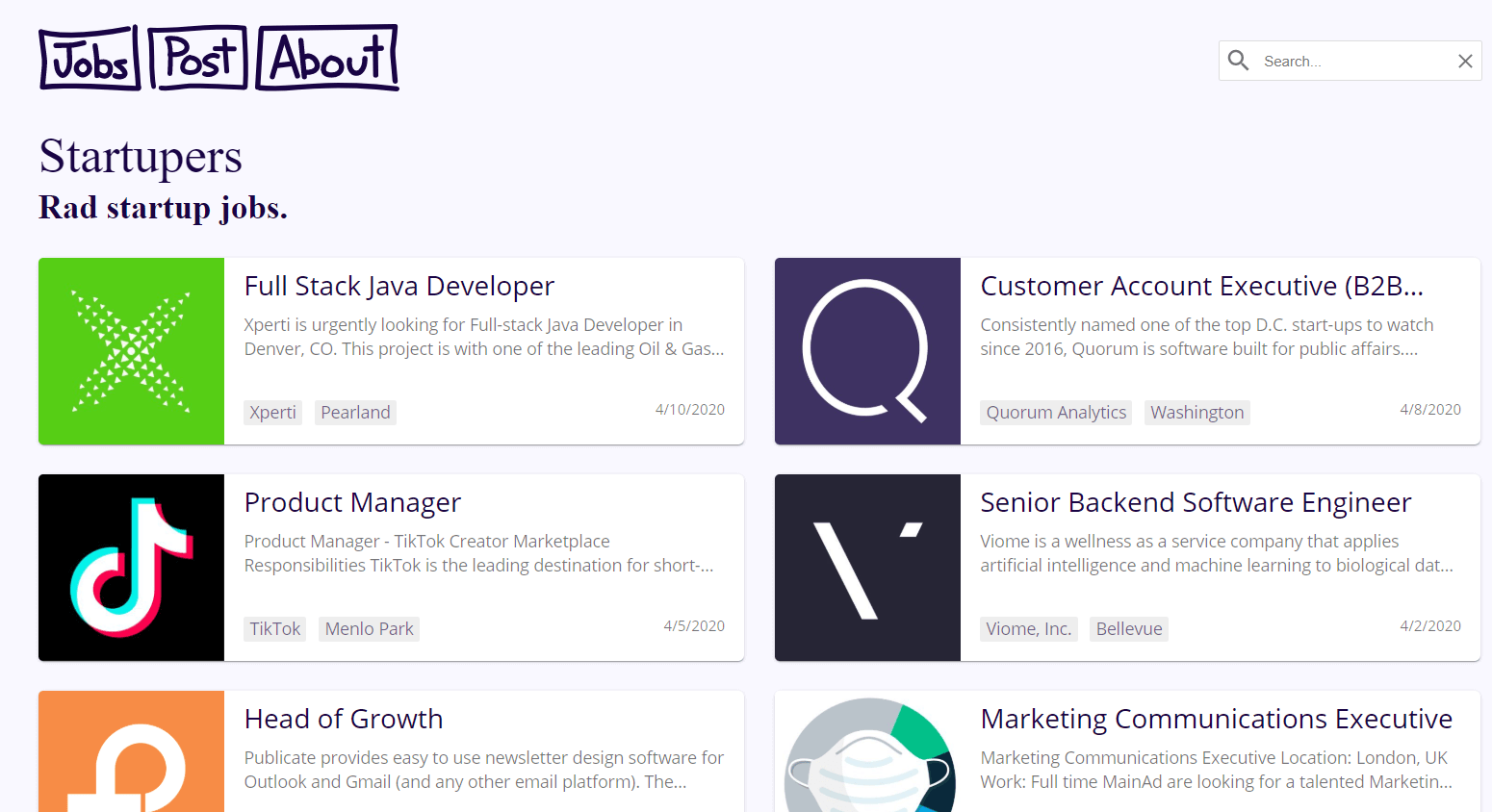Click the Quorum job description text
The height and width of the screenshot is (812, 1492).
coord(1207,337)
